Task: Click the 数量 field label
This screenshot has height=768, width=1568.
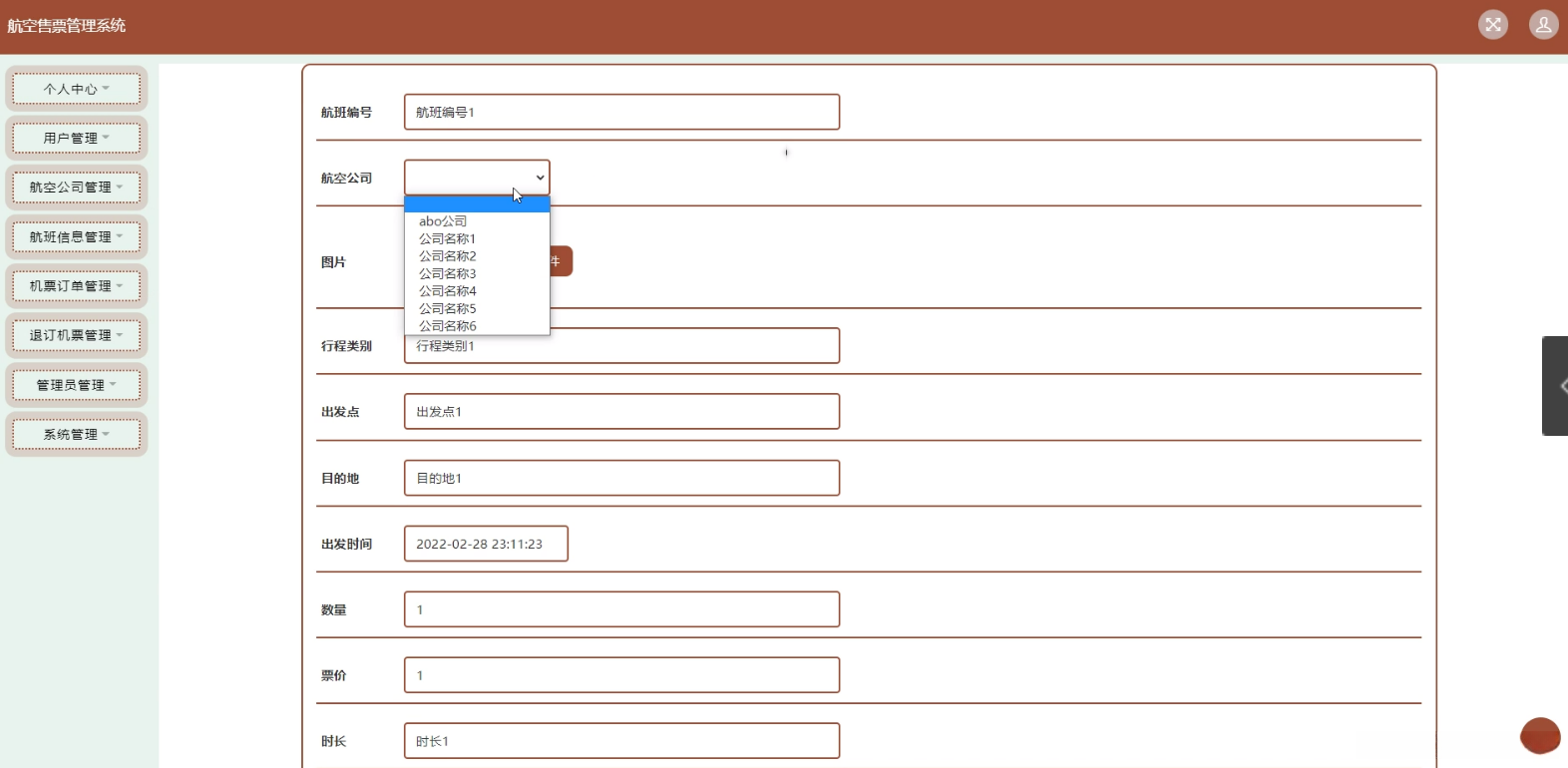Action: [333, 610]
